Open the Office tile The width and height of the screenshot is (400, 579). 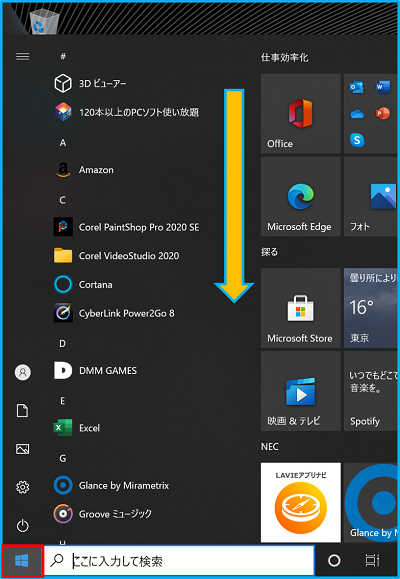tap(301, 113)
